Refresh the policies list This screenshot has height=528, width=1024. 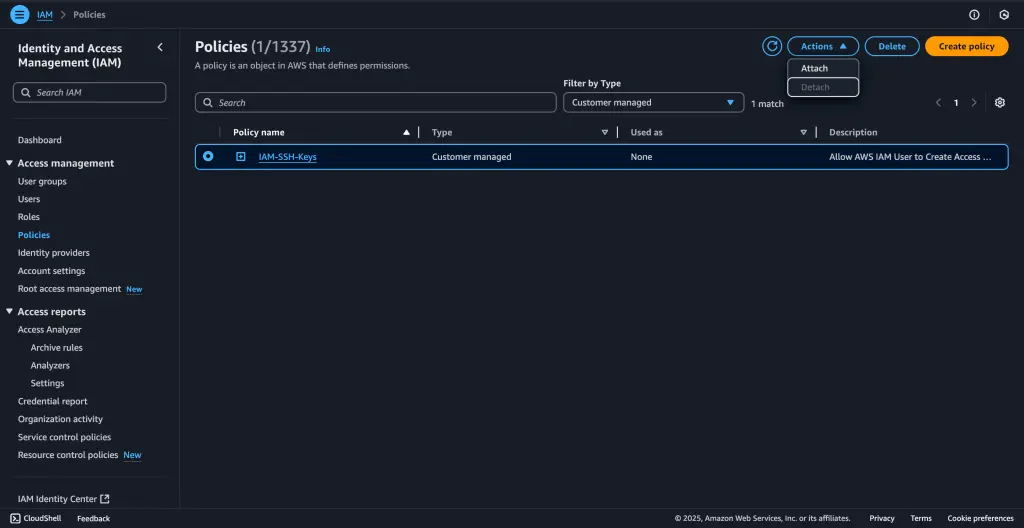(x=772, y=46)
